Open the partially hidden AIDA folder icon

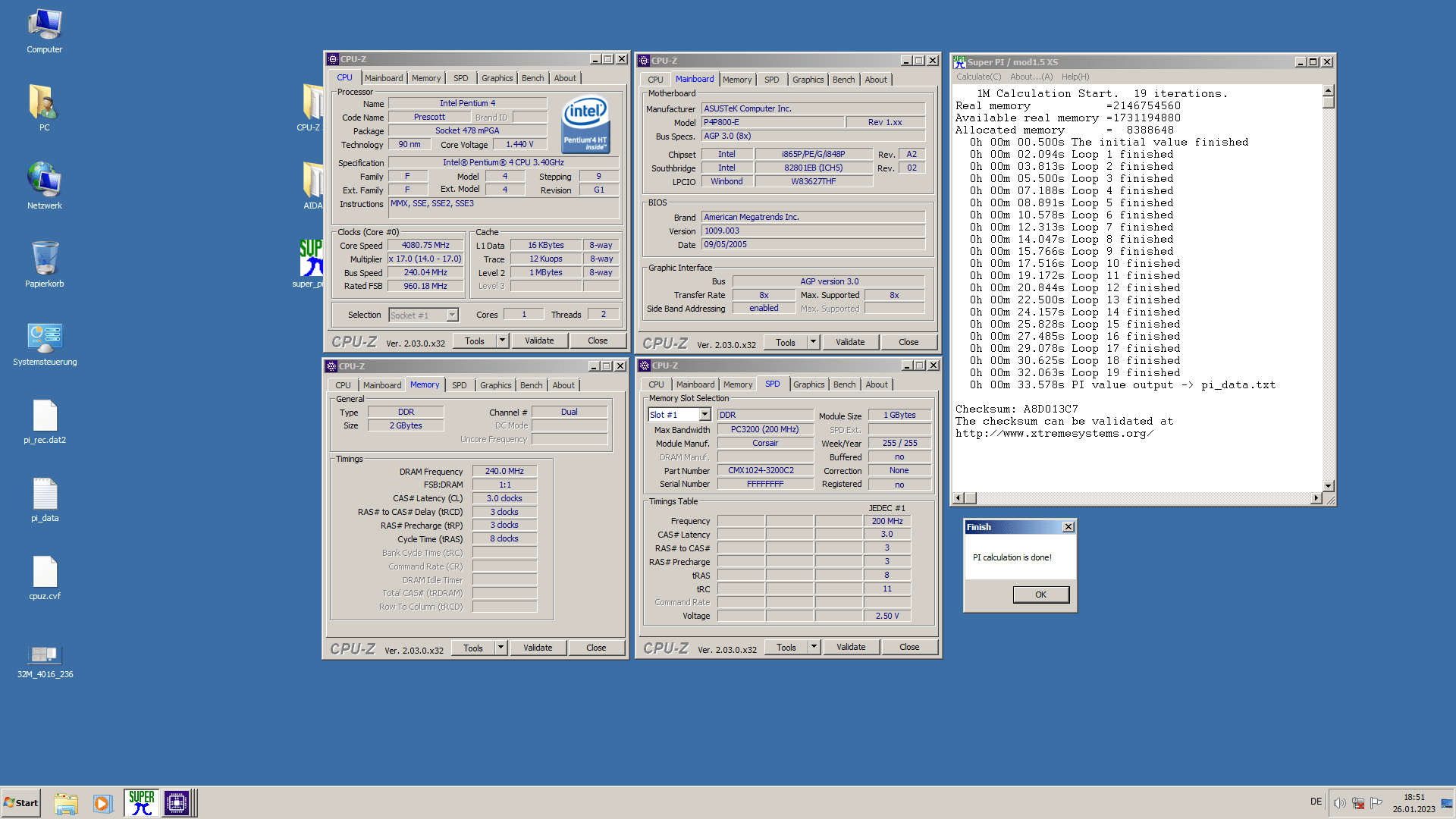click(313, 186)
